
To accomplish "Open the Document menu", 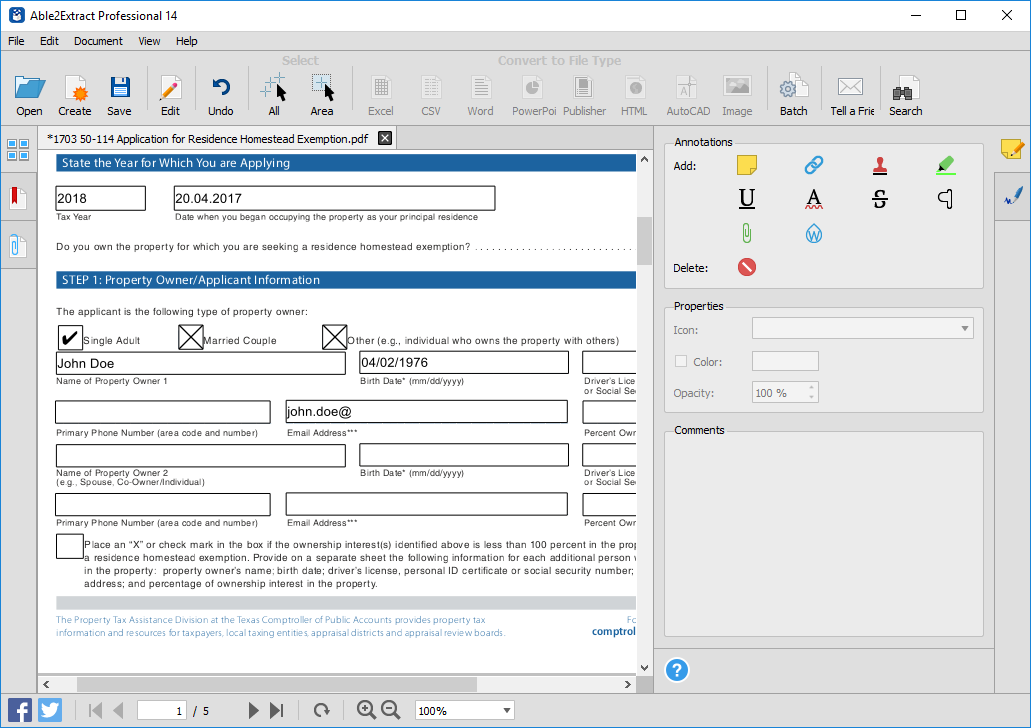I will point(98,41).
